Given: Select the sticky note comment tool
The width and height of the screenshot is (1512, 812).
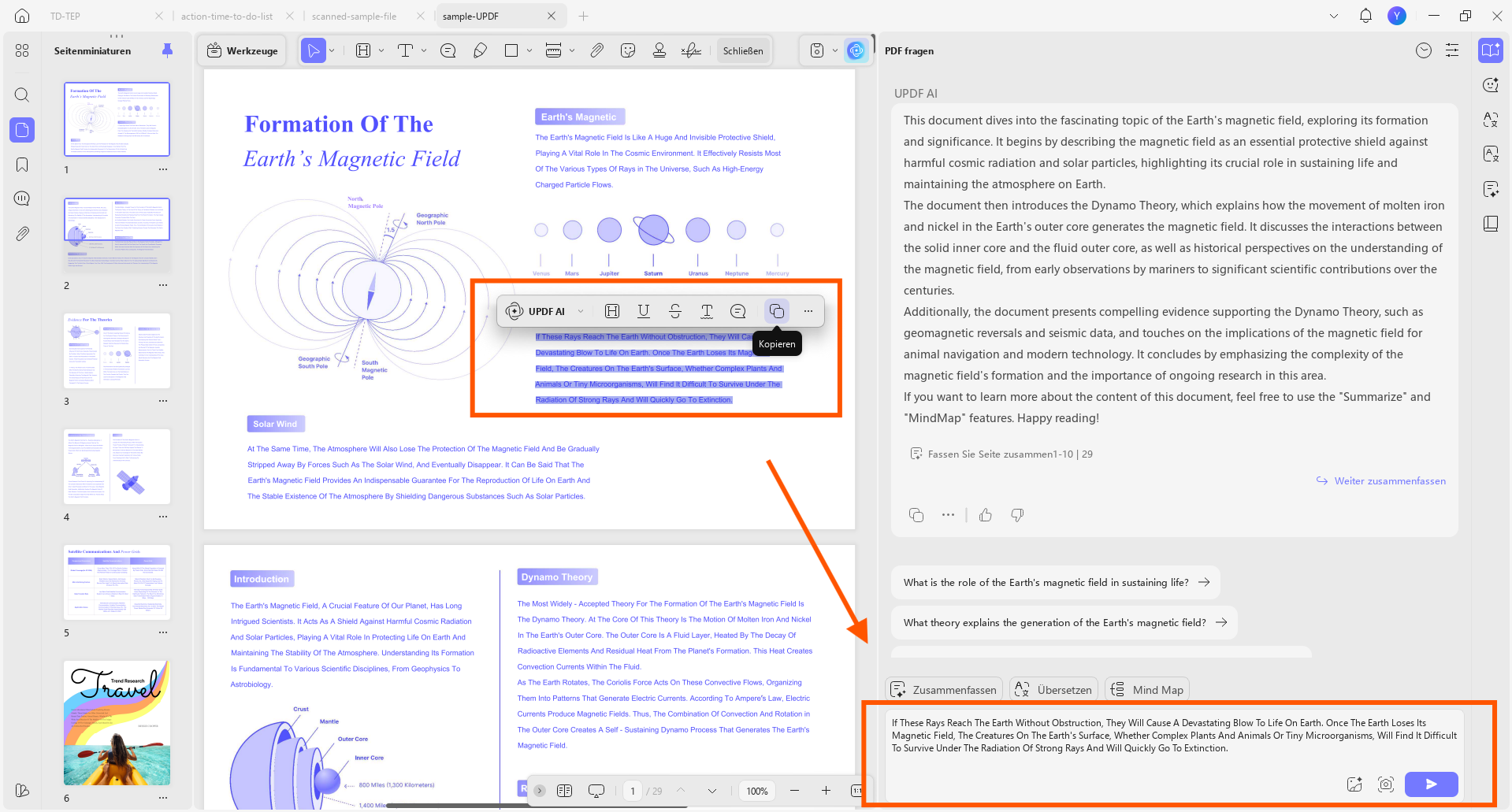Looking at the screenshot, I should 448,50.
